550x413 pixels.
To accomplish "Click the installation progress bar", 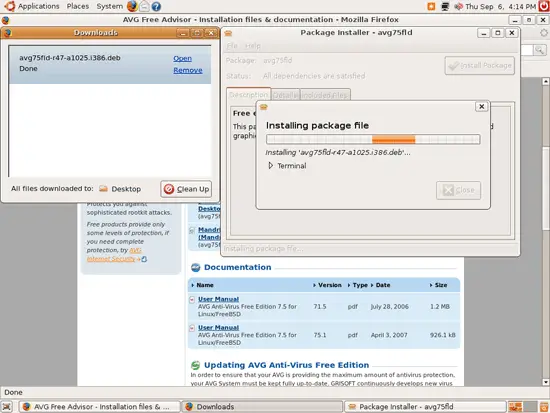I will pyautogui.click(x=373, y=139).
